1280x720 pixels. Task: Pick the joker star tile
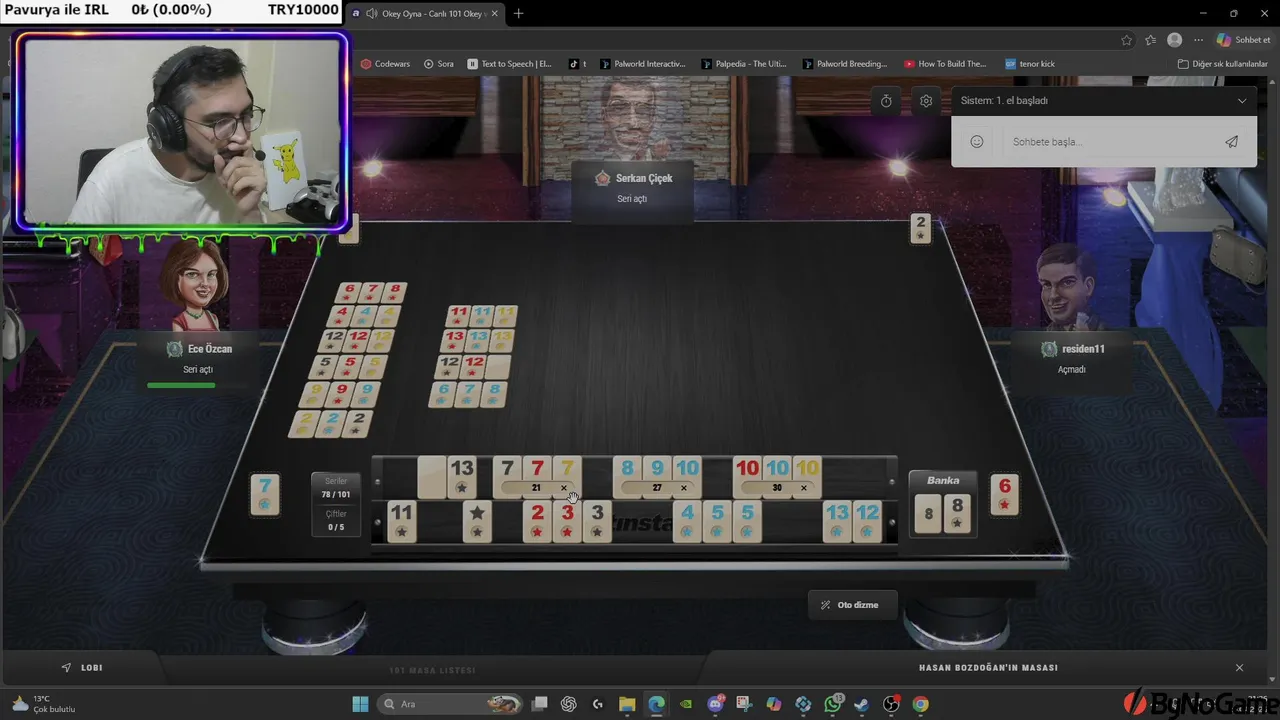tap(477, 521)
